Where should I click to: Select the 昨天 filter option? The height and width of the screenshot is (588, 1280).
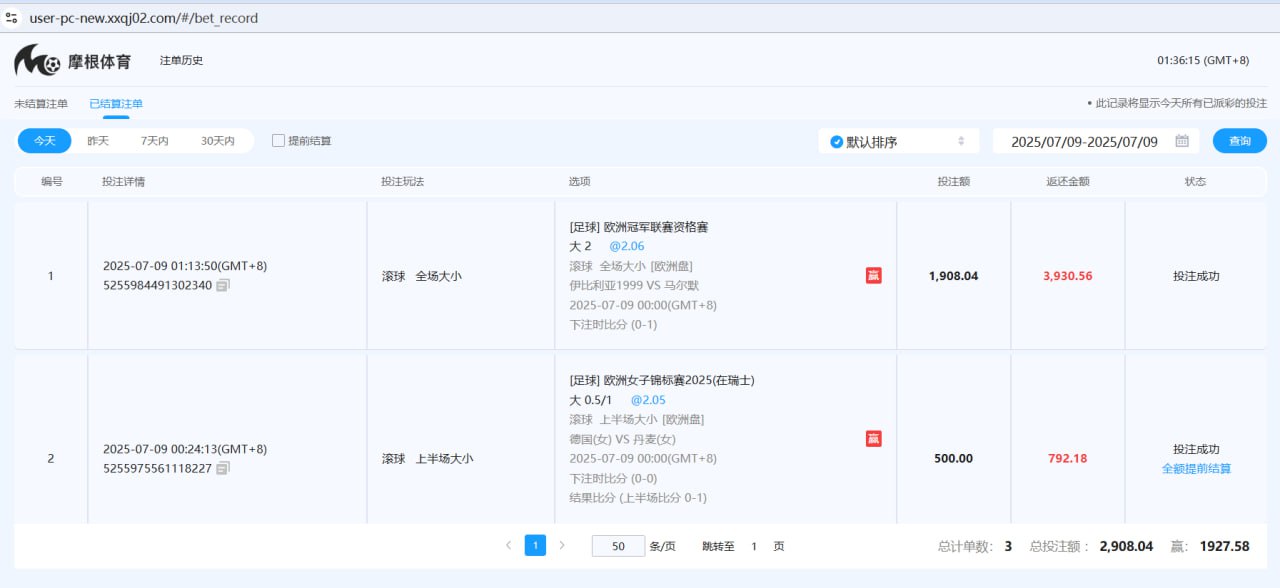[x=98, y=141]
